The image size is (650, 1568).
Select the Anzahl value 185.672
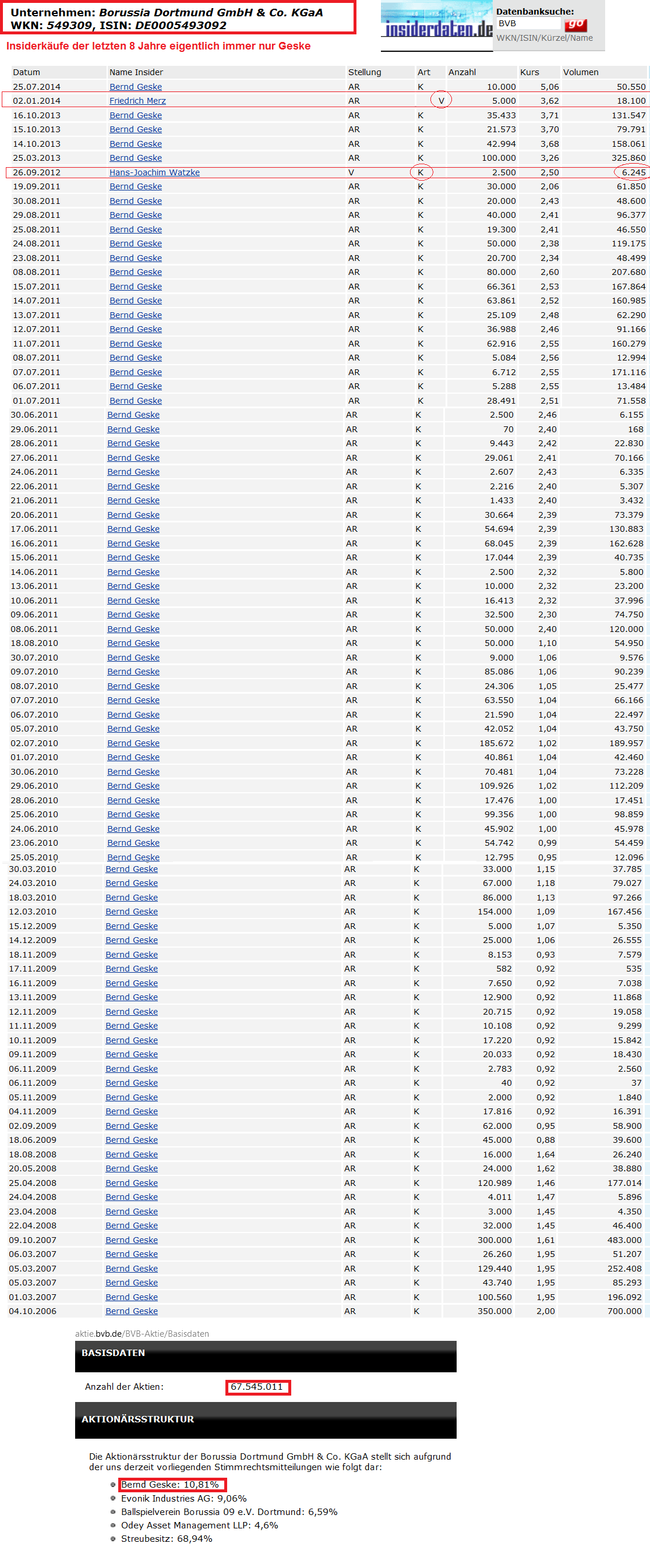(497, 743)
